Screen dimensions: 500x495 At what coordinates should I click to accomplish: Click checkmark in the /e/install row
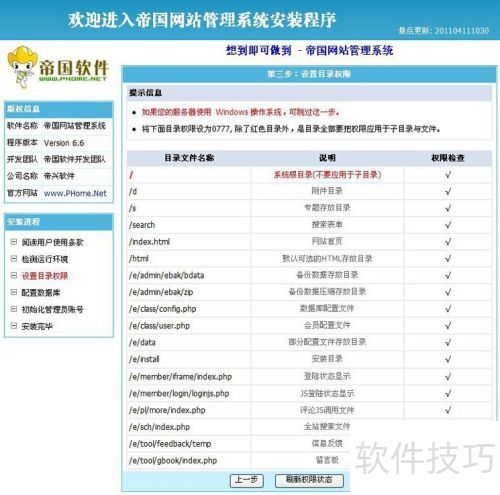tap(448, 359)
